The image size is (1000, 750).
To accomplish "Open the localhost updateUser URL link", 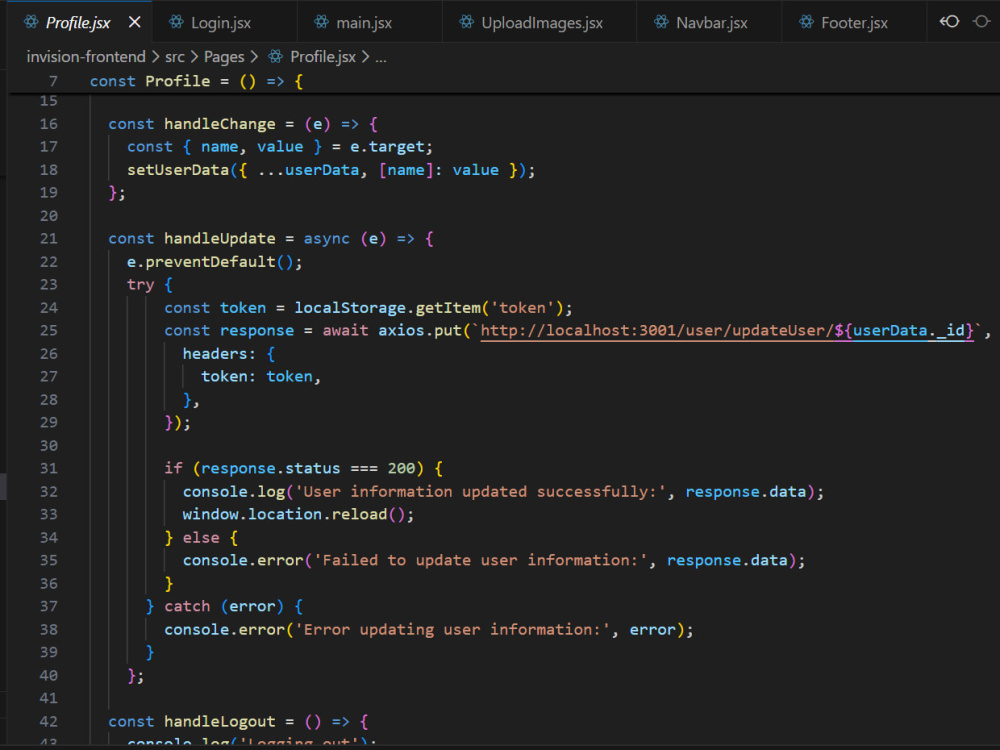I will coord(727,330).
